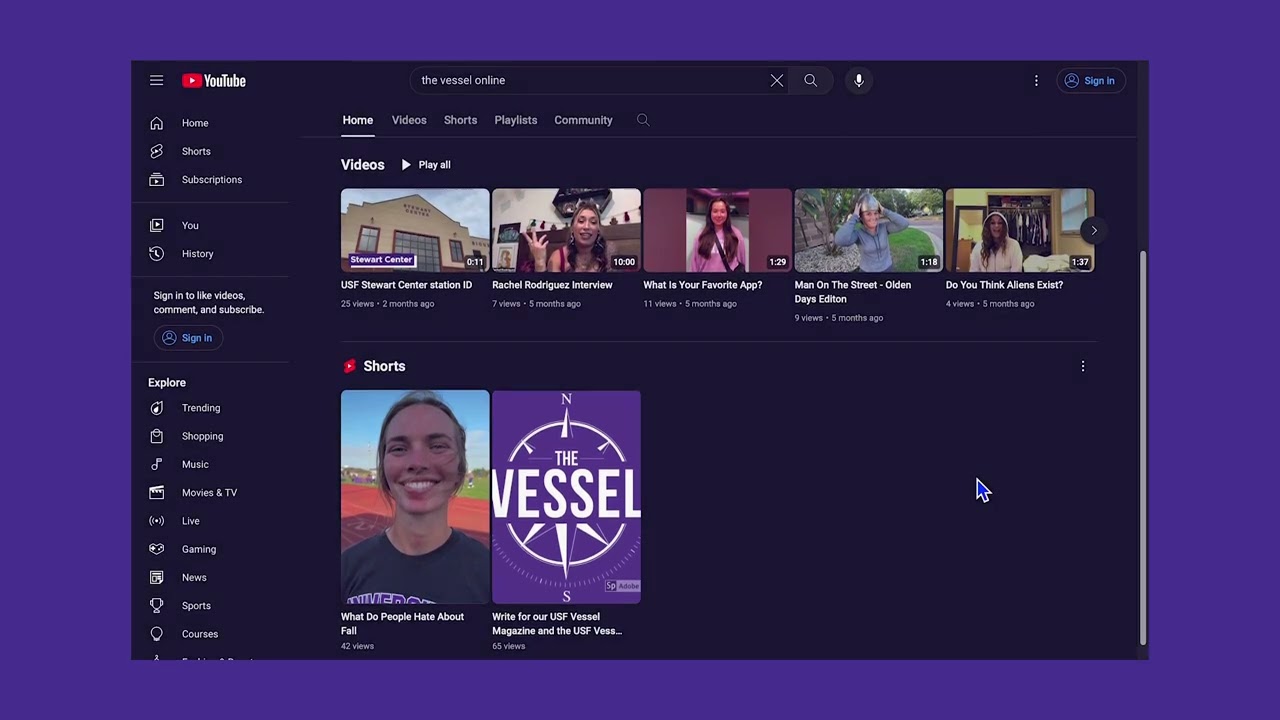Open the What Is Your Favorite App thumbnail

[x=717, y=230]
